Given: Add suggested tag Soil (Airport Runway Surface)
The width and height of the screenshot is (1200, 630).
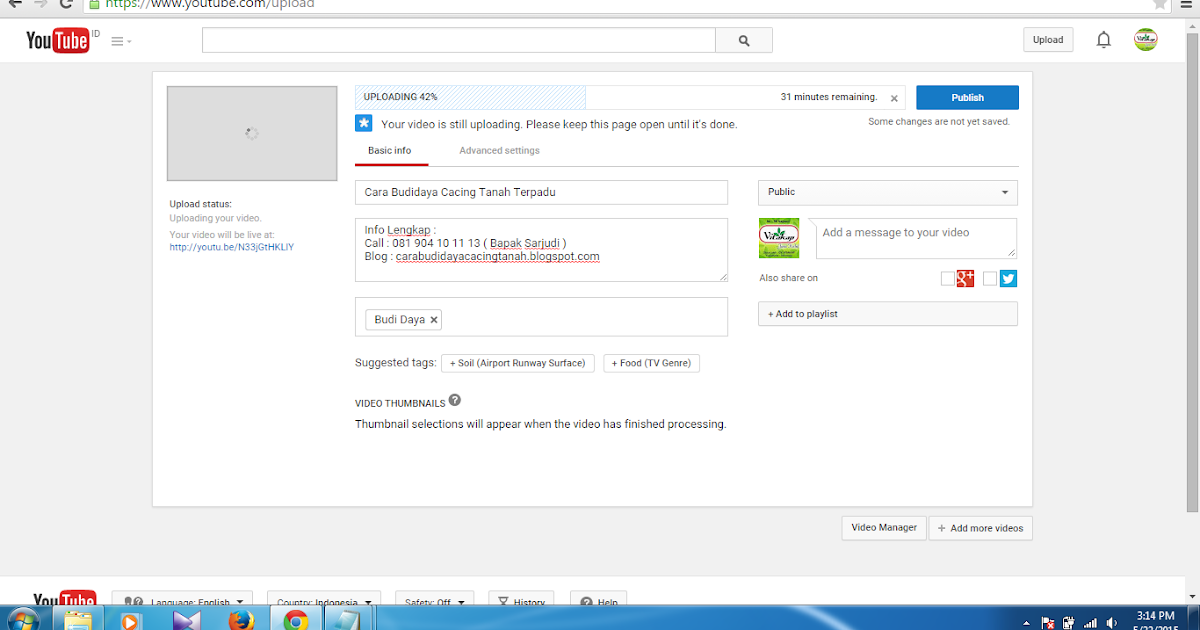Looking at the screenshot, I should click(518, 363).
